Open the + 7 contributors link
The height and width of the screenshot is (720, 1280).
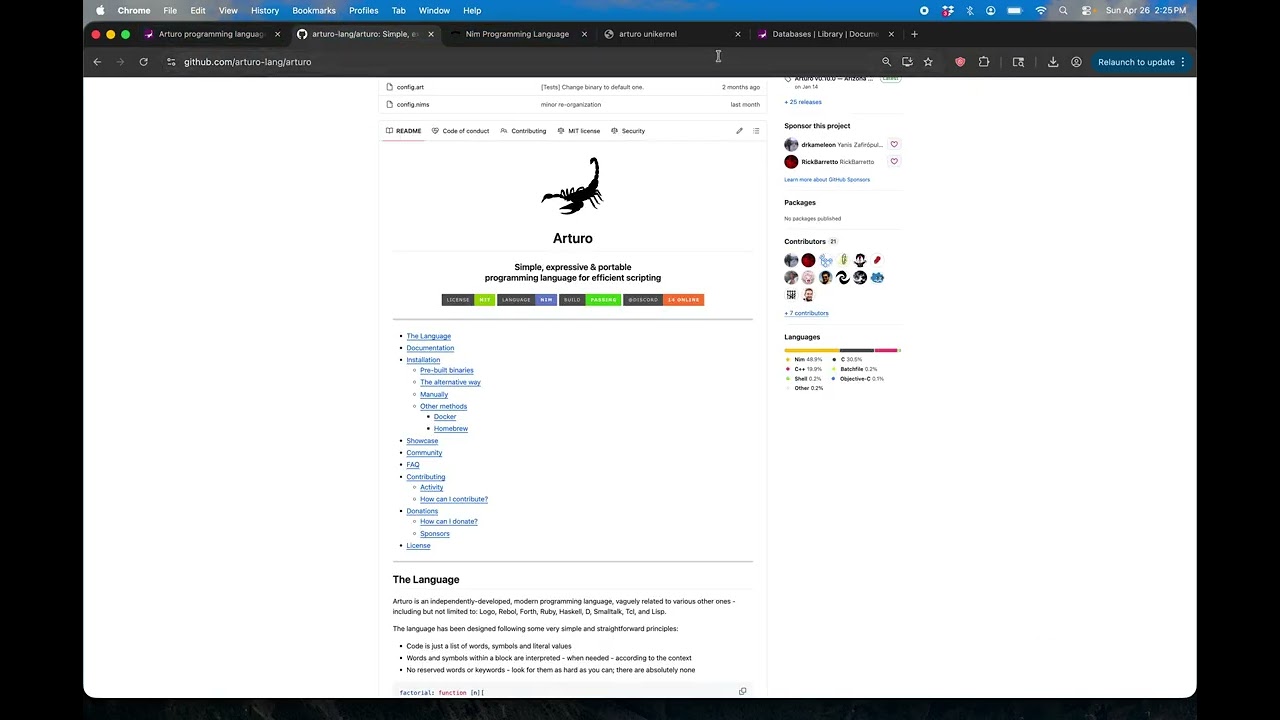[x=806, y=313]
